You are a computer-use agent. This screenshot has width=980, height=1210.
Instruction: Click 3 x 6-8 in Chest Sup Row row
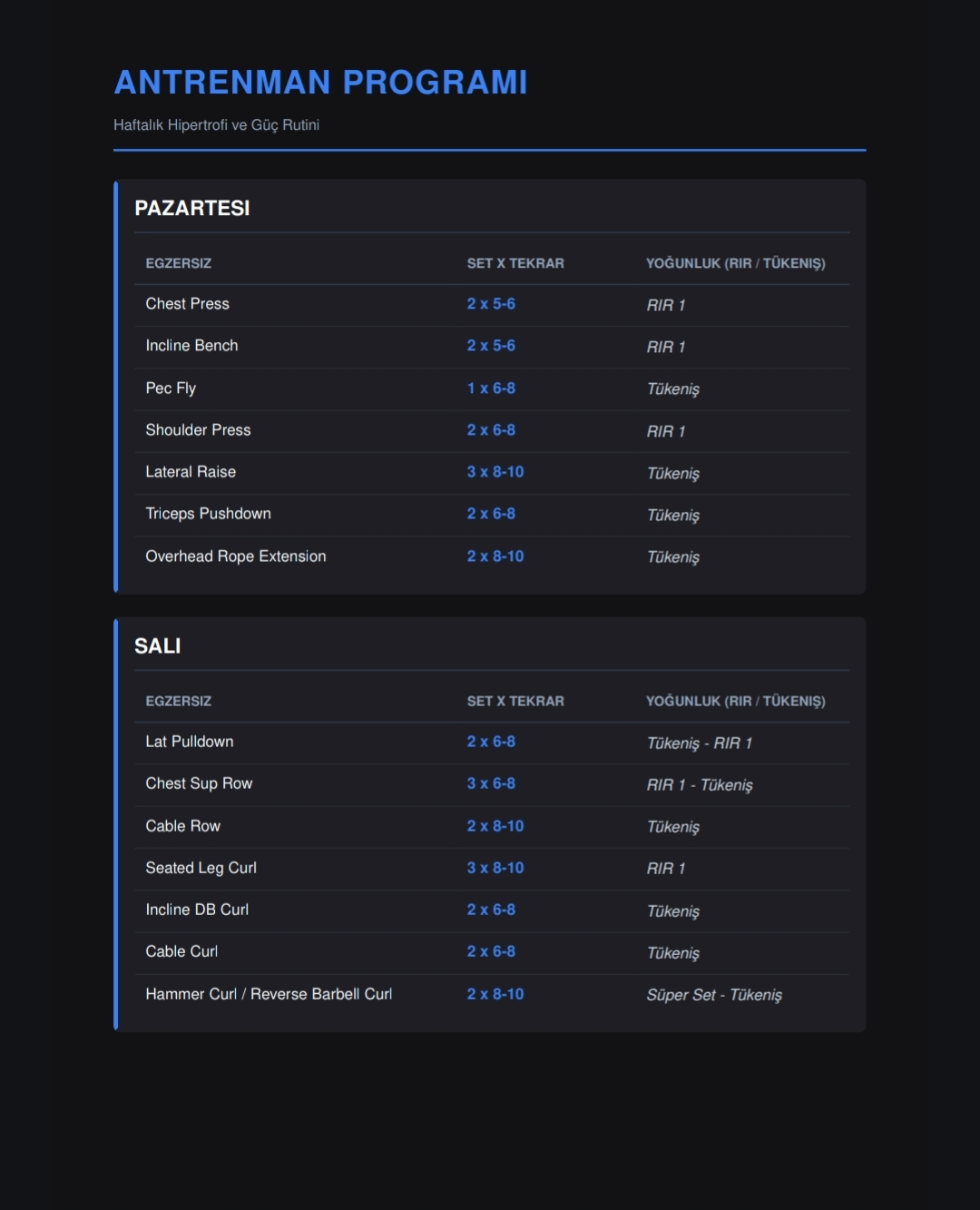491,783
